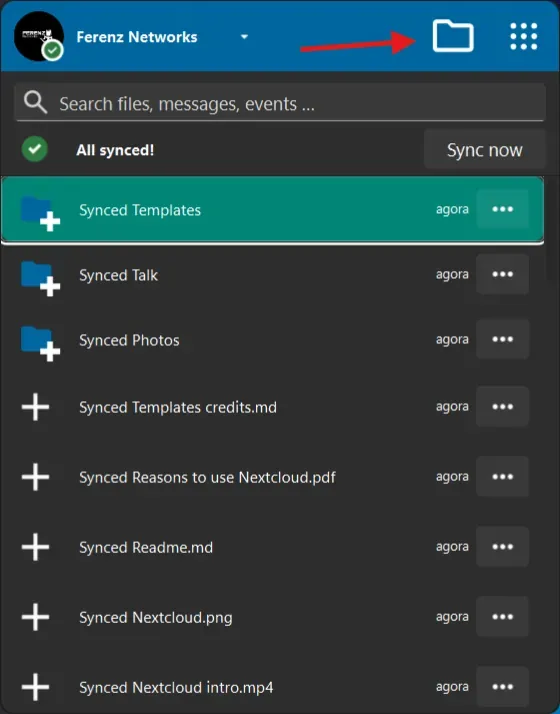Click the agora timestamp on Synced Templates row
560x714 pixels.
(452, 210)
